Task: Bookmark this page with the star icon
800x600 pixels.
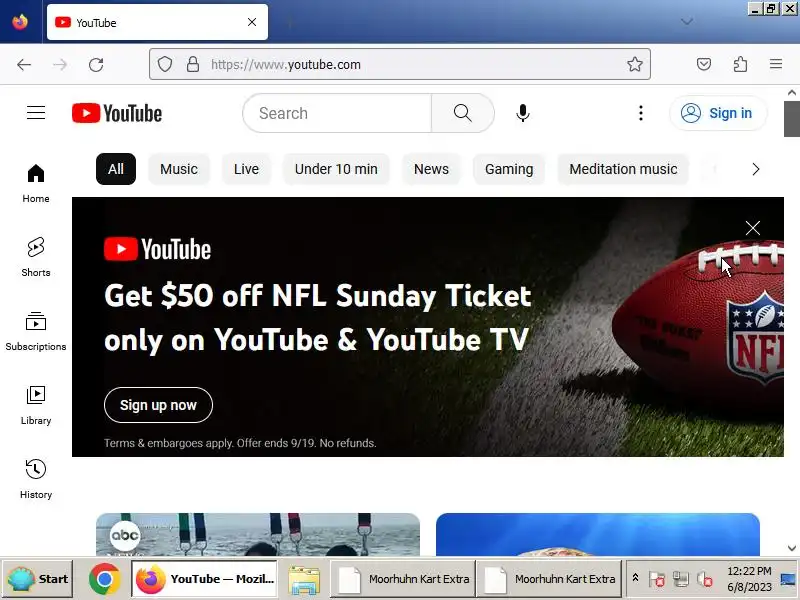Action: 635,64
